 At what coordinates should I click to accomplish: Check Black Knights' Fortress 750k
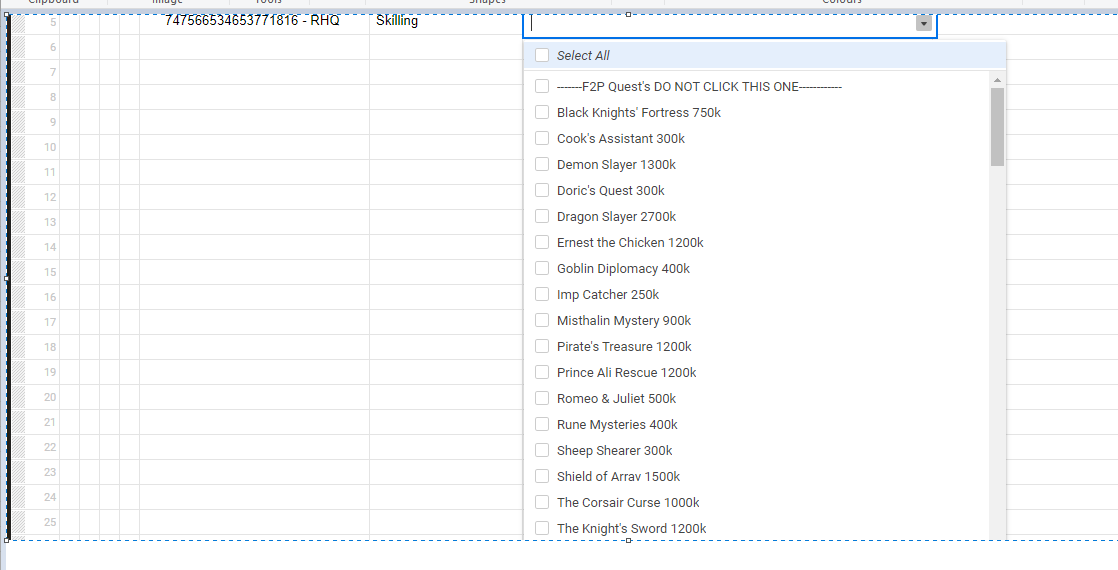coord(542,112)
